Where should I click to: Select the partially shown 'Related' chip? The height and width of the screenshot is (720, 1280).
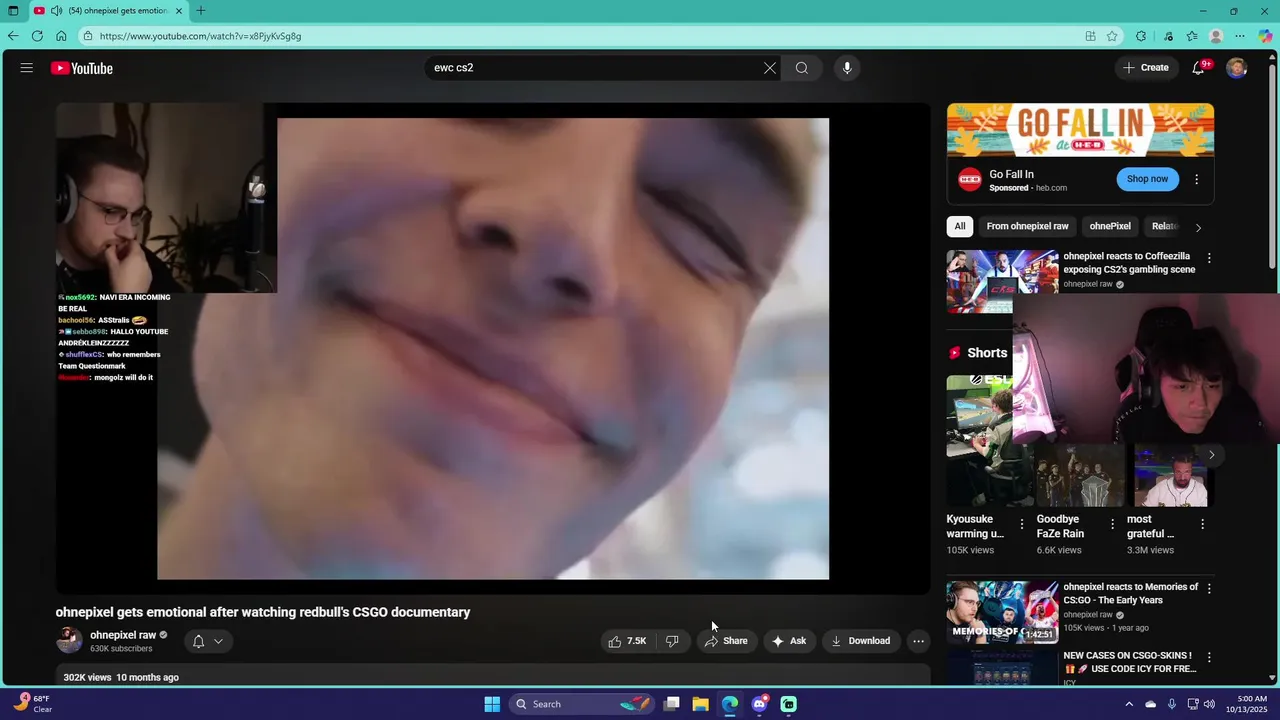1165,226
